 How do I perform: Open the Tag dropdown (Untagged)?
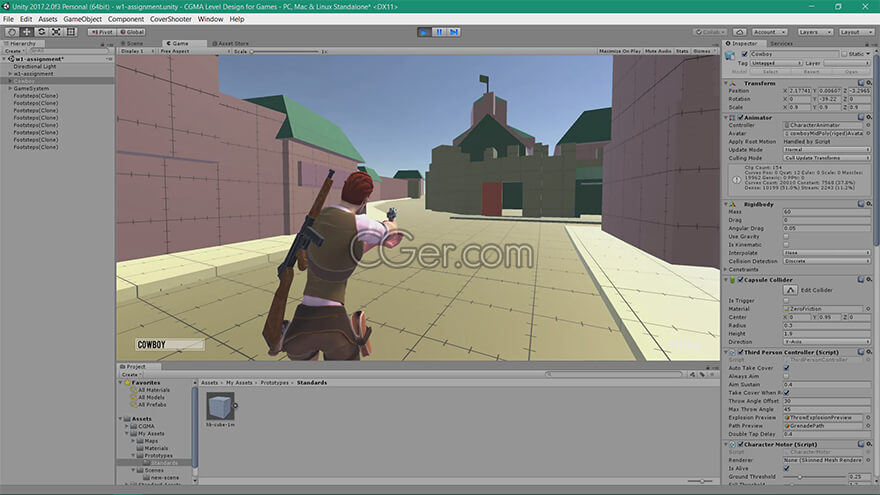click(x=777, y=63)
